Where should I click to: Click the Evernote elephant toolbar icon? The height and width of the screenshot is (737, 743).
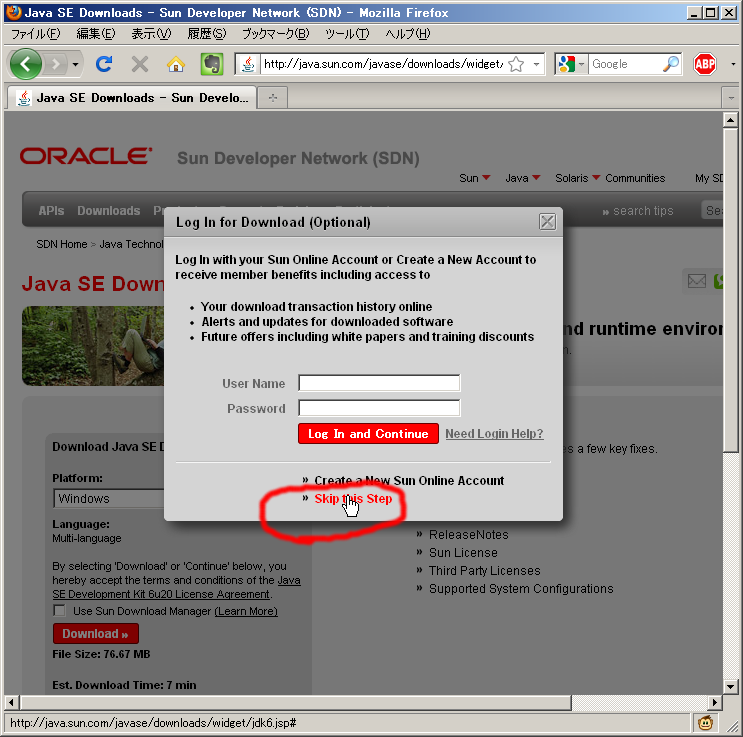click(212, 64)
